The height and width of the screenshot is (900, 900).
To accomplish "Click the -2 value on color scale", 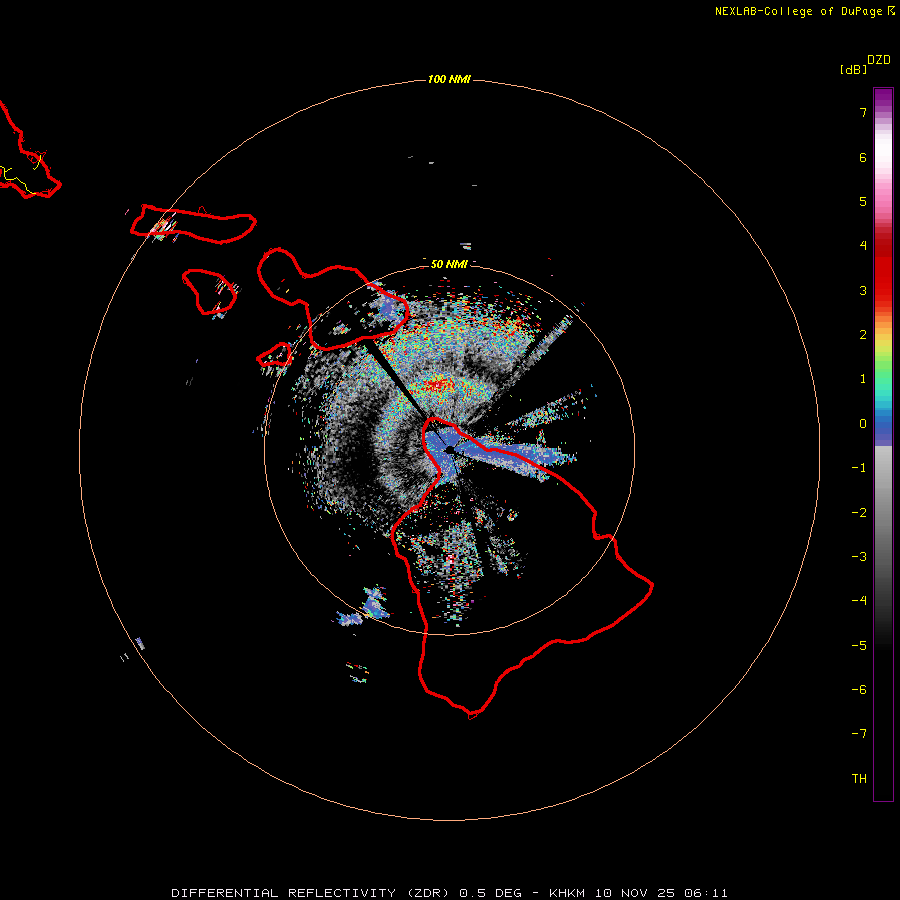I will coord(859,513).
